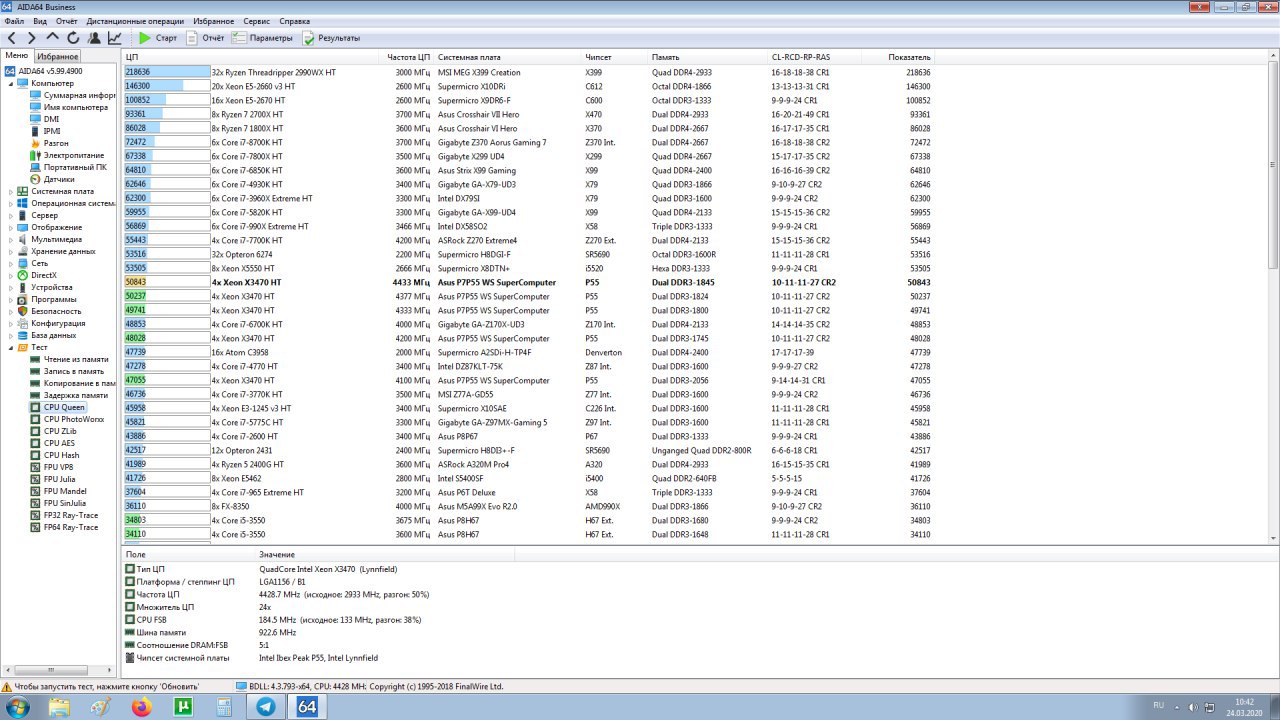This screenshot has width=1280, height=720.
Task: Click the Системная плата column header
Action: click(508, 57)
